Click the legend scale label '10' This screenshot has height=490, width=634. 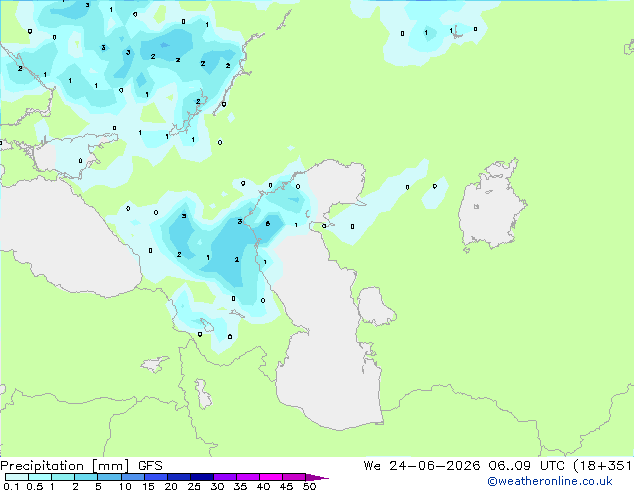pos(125,486)
